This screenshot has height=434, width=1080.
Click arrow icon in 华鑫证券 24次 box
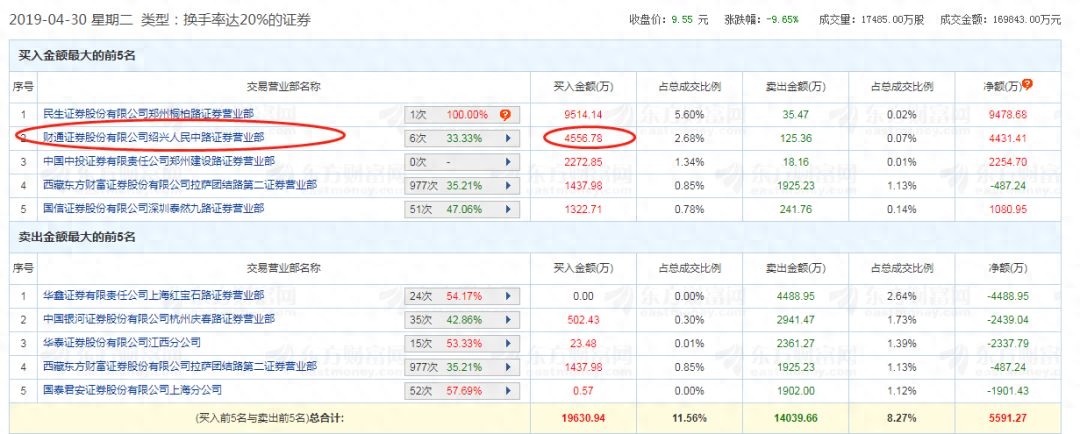508,296
